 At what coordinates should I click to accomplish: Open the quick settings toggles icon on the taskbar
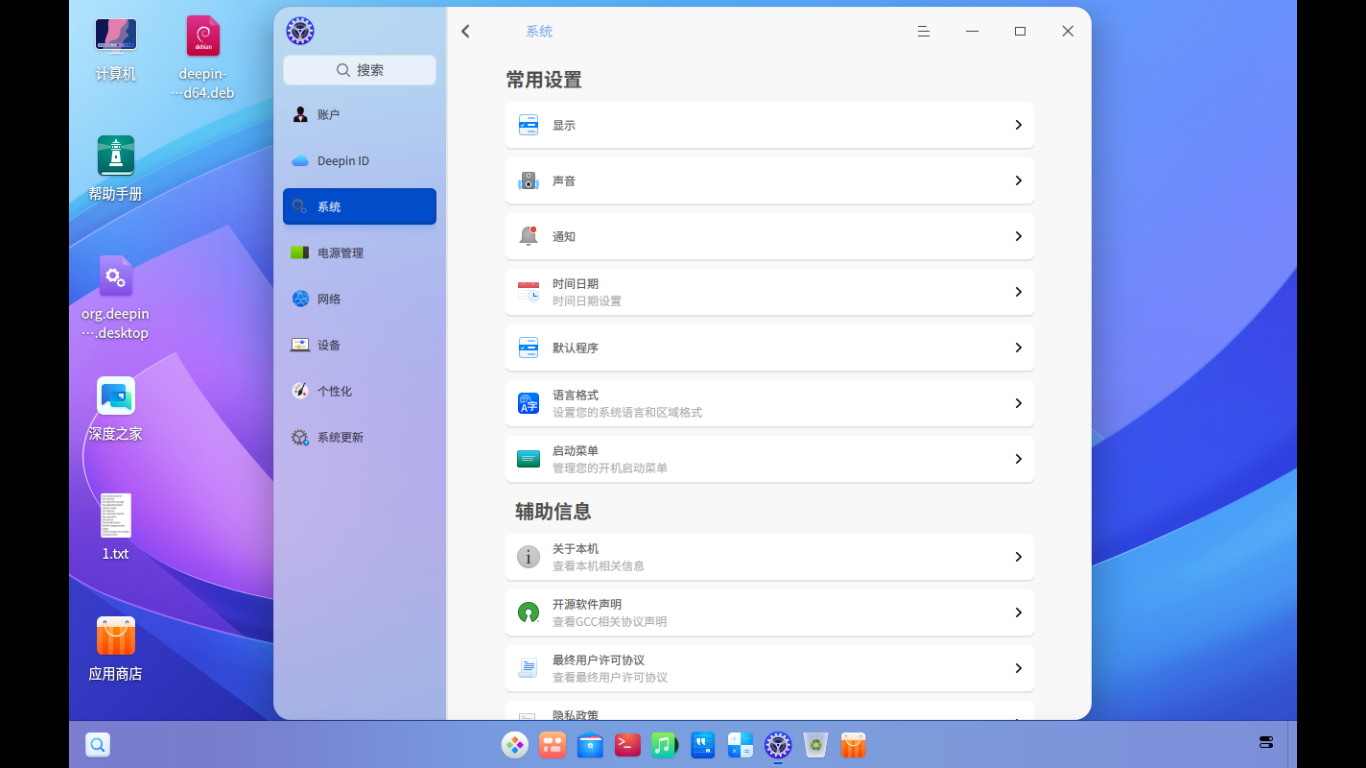[x=1266, y=743]
